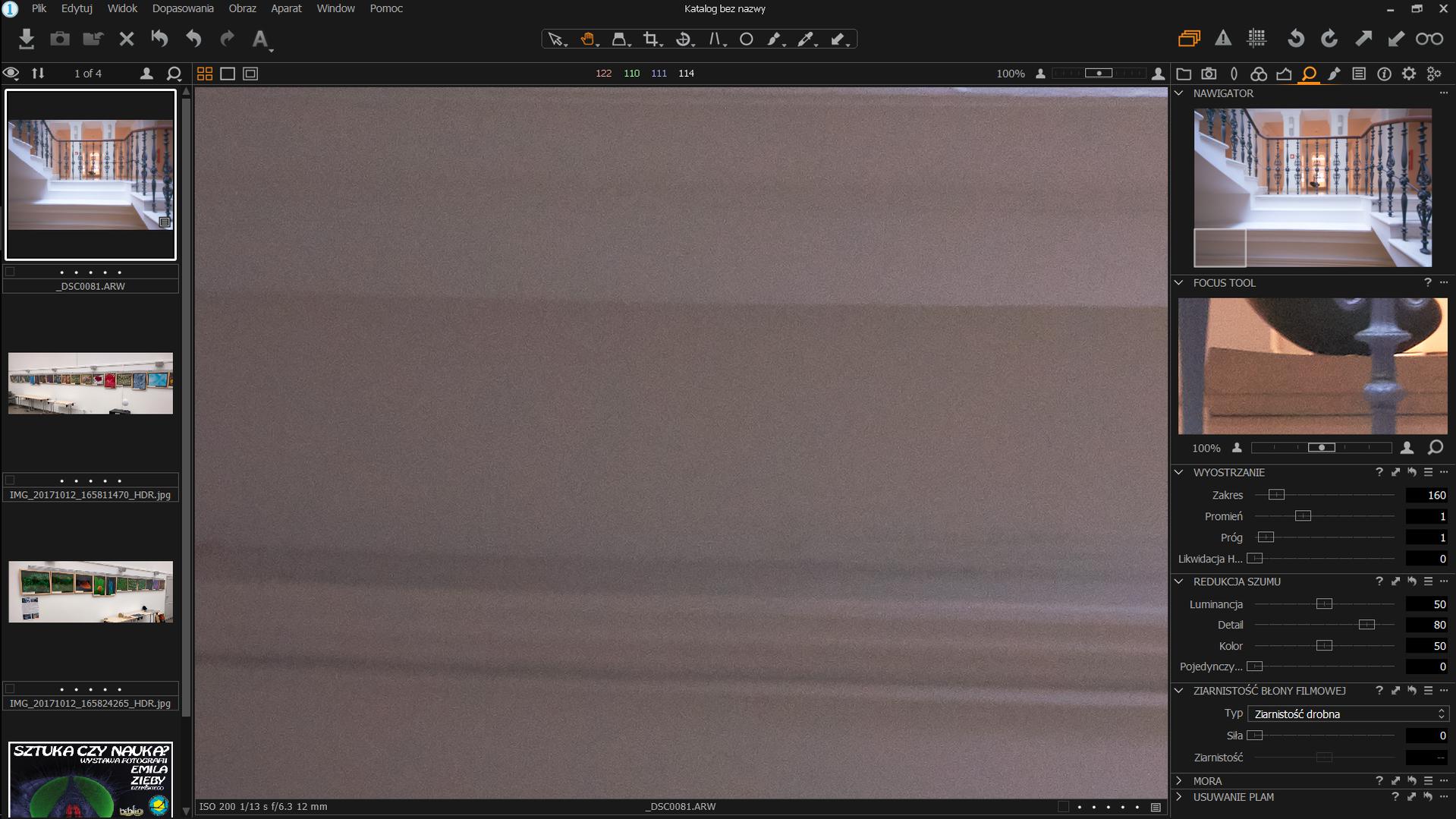This screenshot has height=819, width=1456.
Task: Show the grid overlay icon
Action: (1256, 39)
